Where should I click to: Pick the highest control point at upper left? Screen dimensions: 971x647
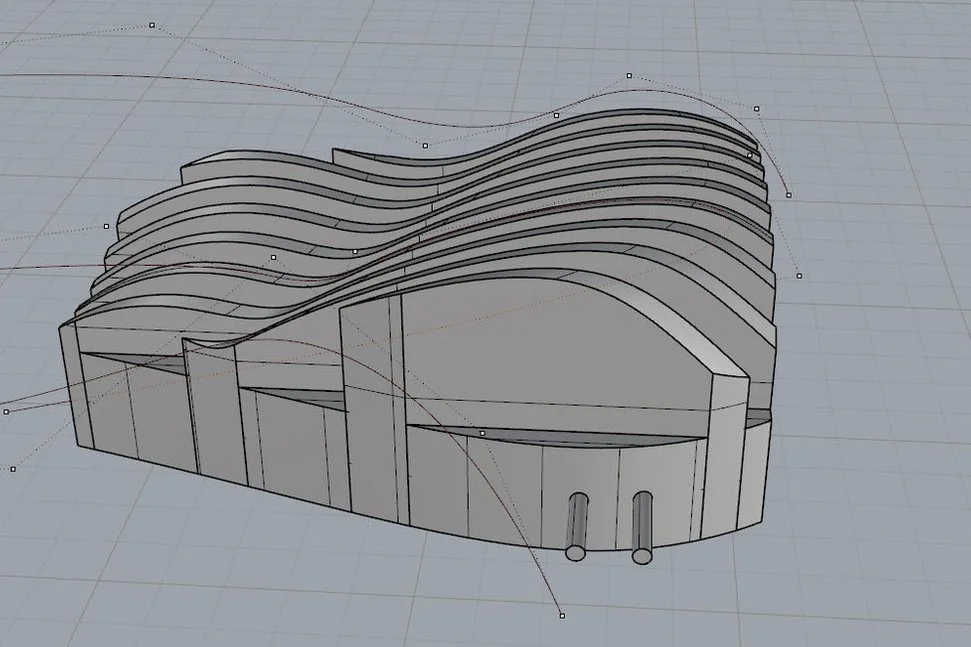coord(152,25)
